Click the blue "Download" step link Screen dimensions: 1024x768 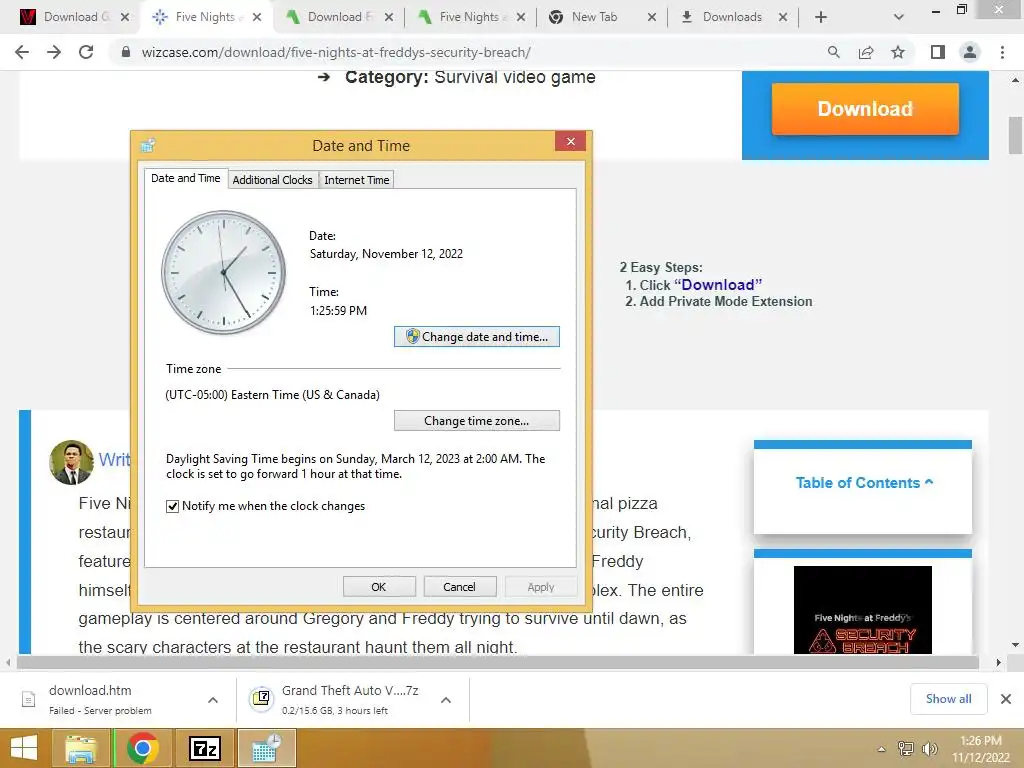(718, 285)
